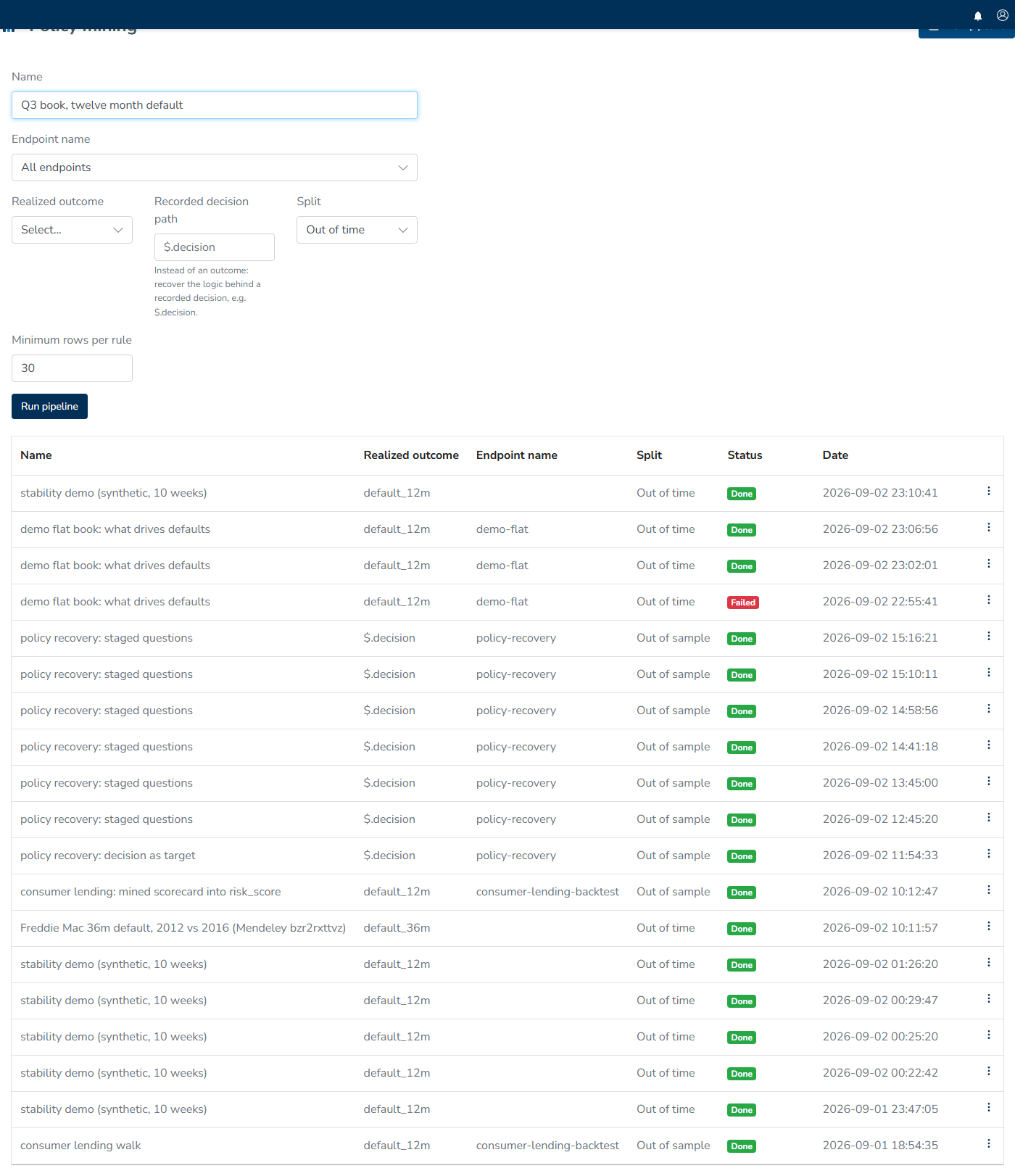The image size is (1015, 1176).
Task: Click the red Failed status badge
Action: tap(743, 603)
